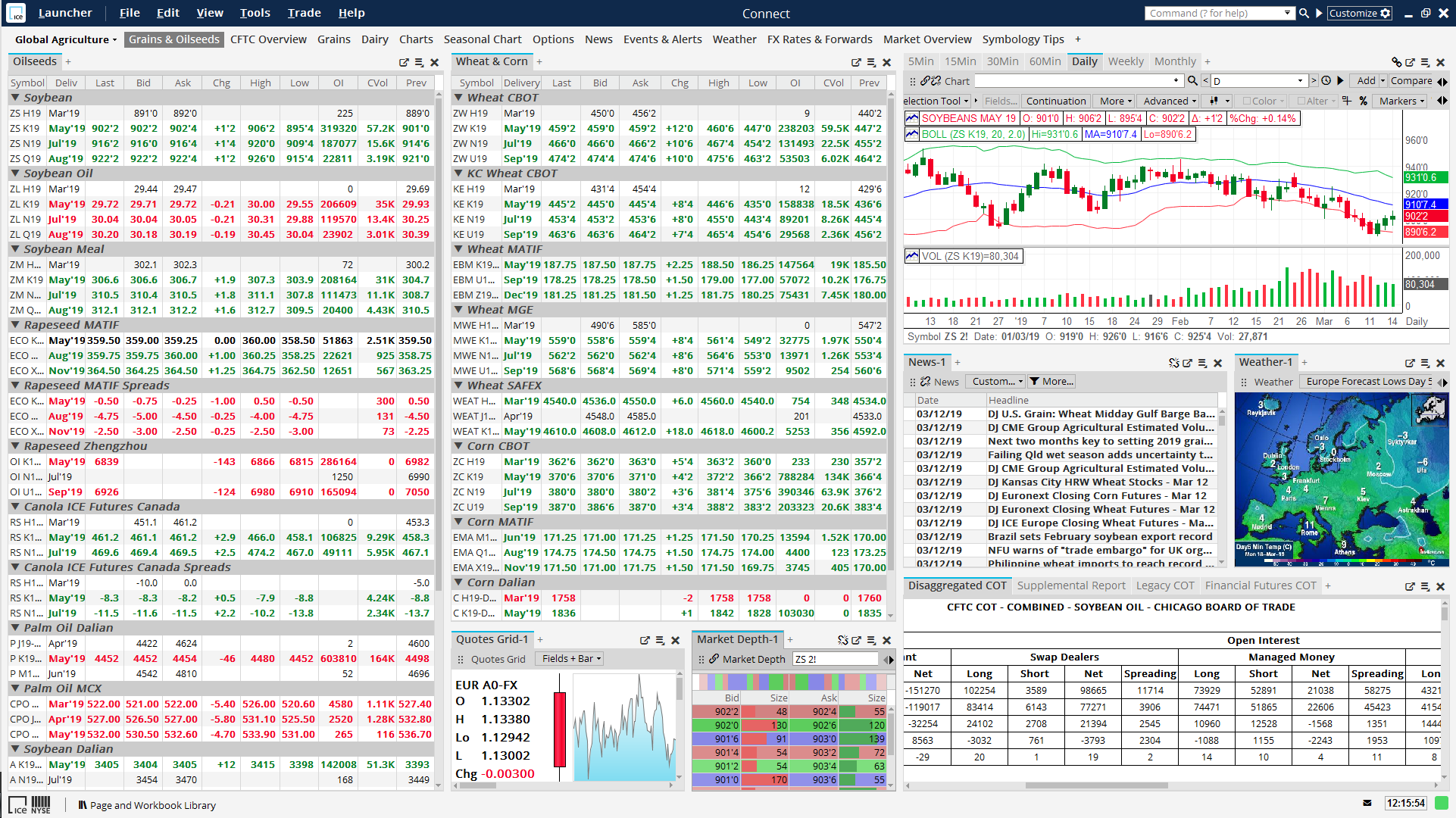Pop out the Wheat & Corn panel

[x=856, y=62]
